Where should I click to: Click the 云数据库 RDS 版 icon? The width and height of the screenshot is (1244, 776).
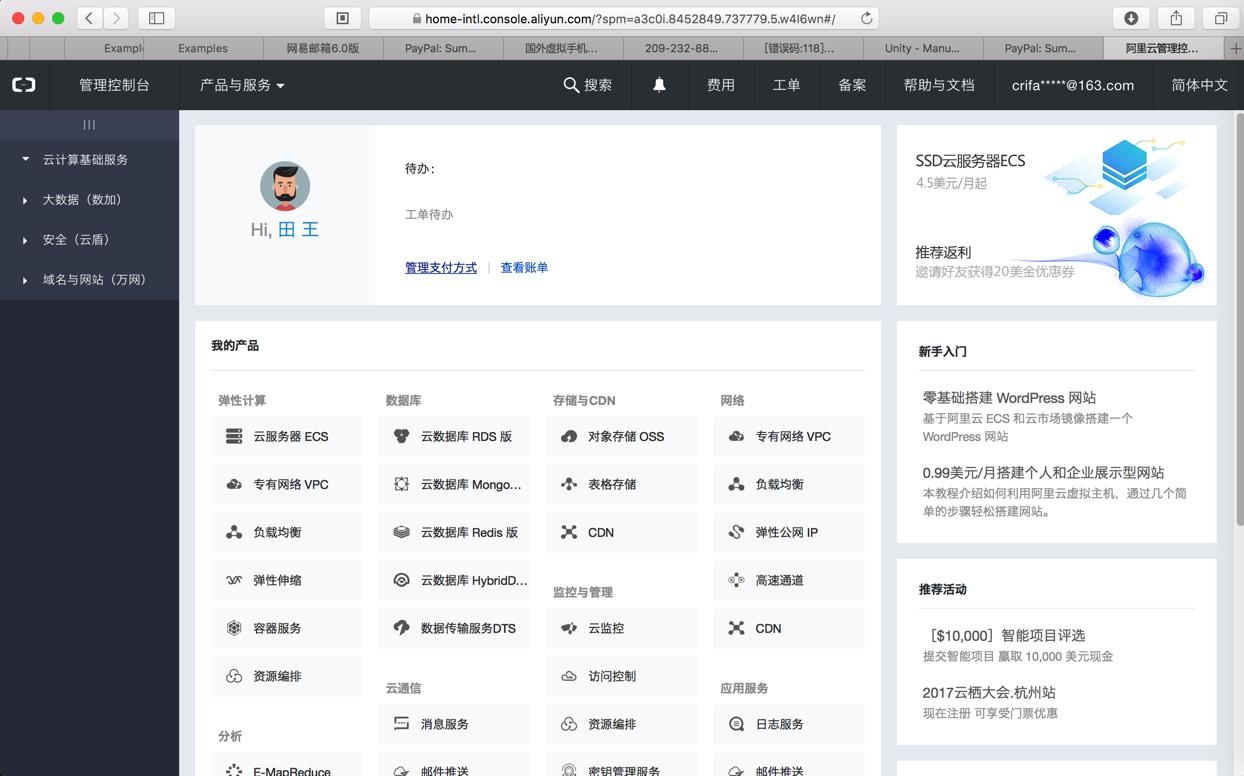click(401, 436)
